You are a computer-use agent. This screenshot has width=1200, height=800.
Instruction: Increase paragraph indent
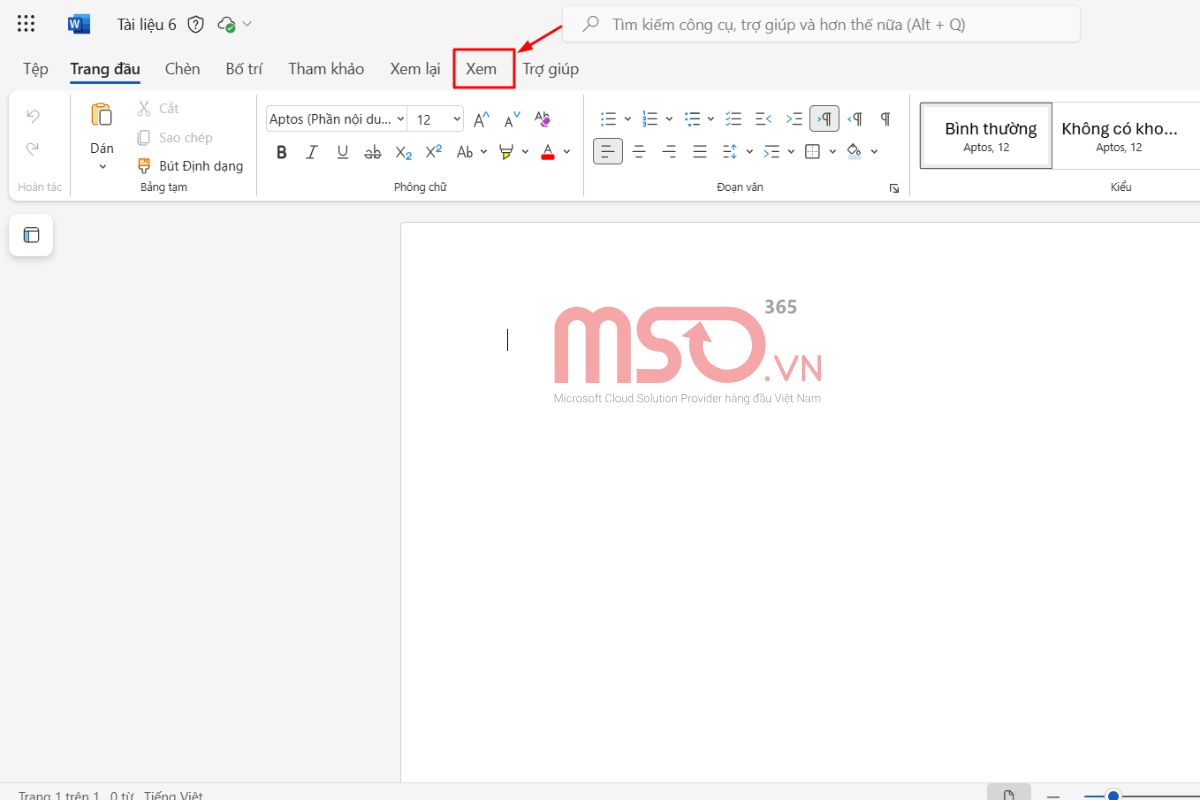coord(794,119)
